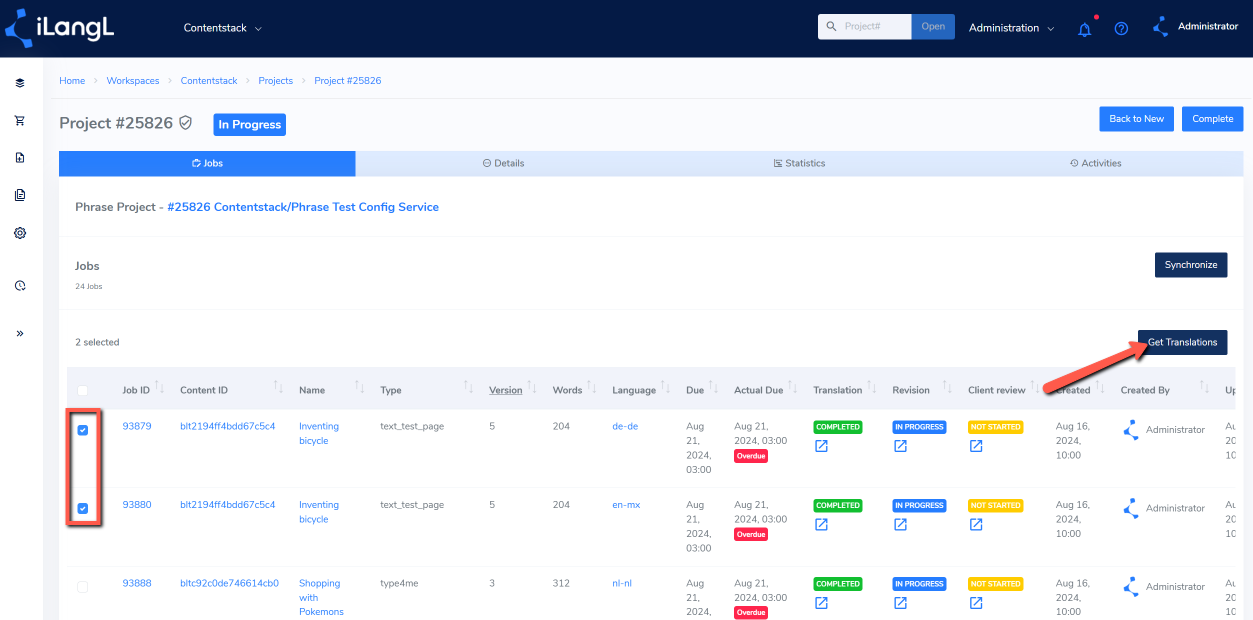Uncheck the checkbox for job 93879
1253x620 pixels.
pyautogui.click(x=83, y=430)
